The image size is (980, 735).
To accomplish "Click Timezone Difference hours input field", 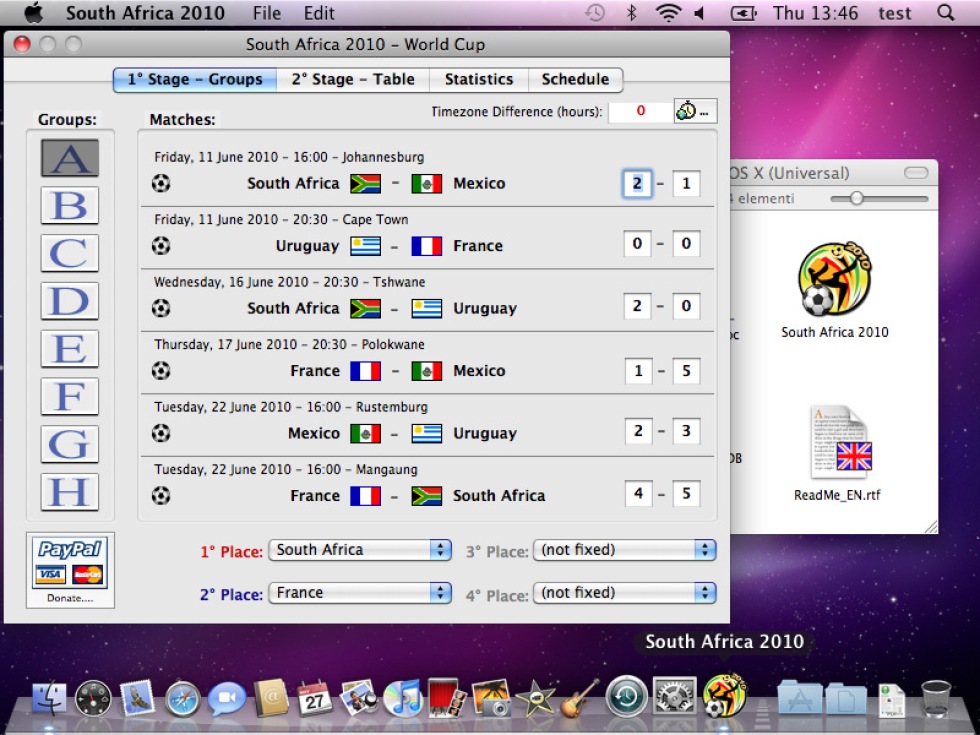I will click(640, 111).
